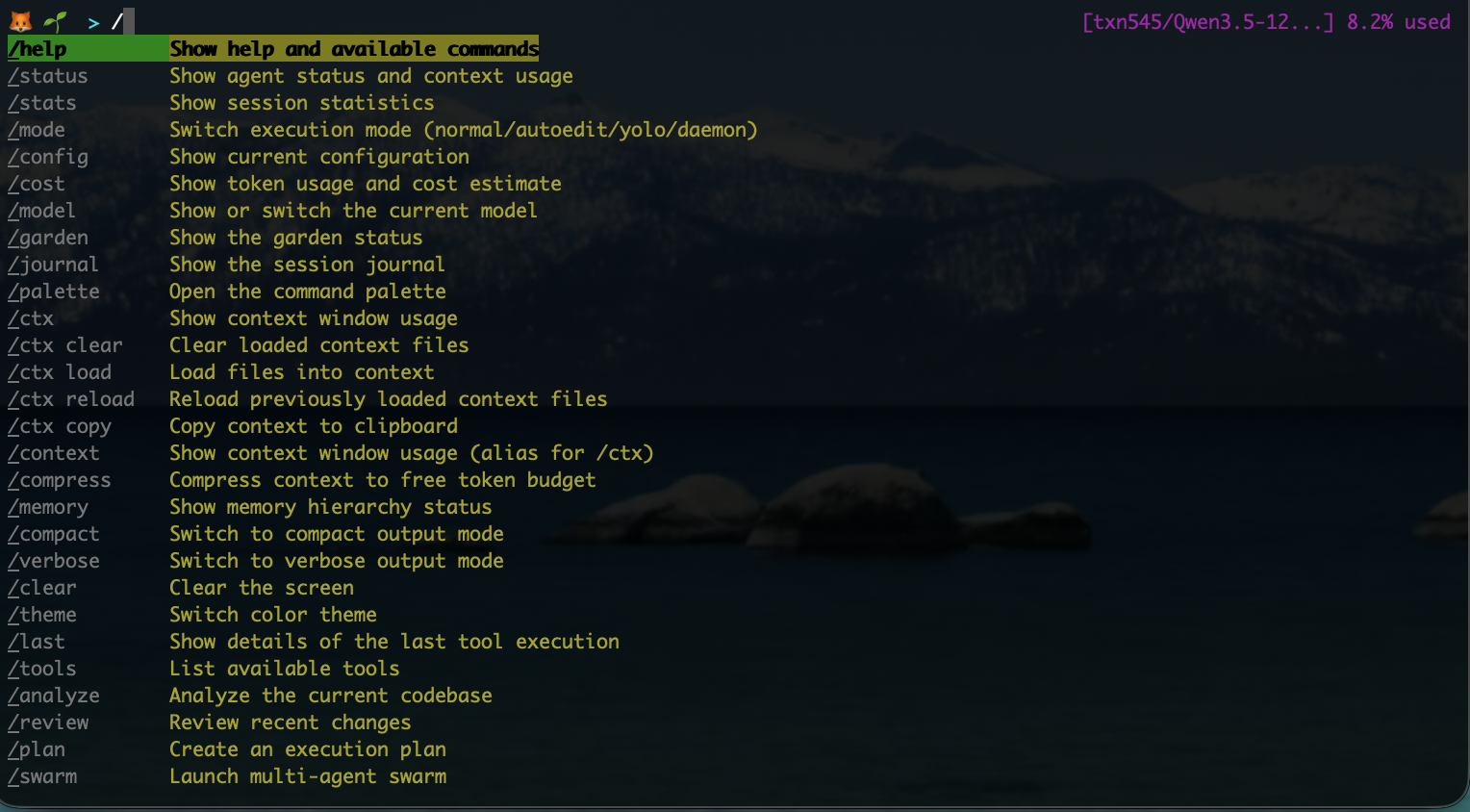The height and width of the screenshot is (812, 1470).
Task: Select the /status command from the list
Action: [47, 76]
